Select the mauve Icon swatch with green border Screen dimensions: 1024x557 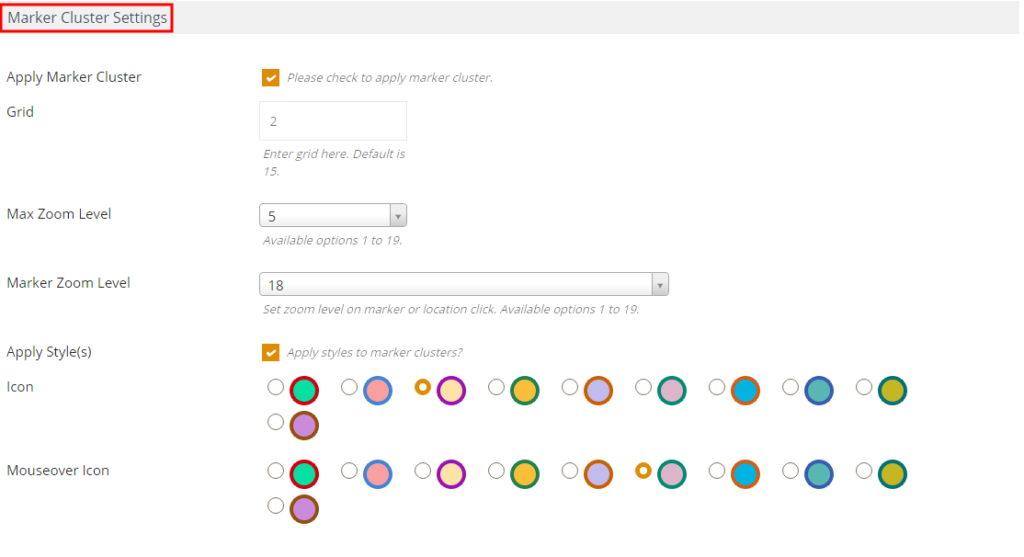point(672,390)
